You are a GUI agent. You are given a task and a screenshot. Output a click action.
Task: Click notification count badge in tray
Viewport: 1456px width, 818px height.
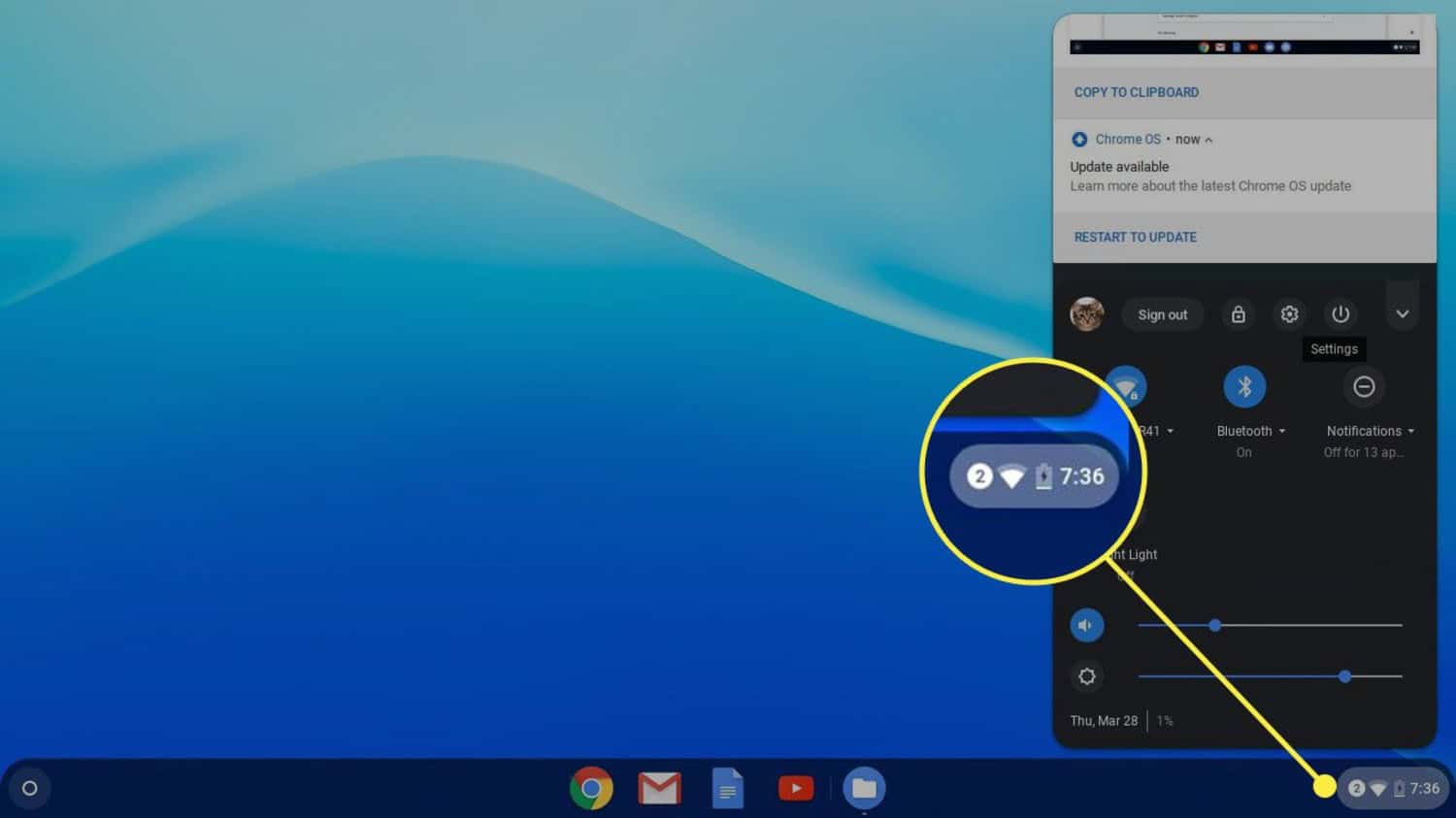[1357, 788]
